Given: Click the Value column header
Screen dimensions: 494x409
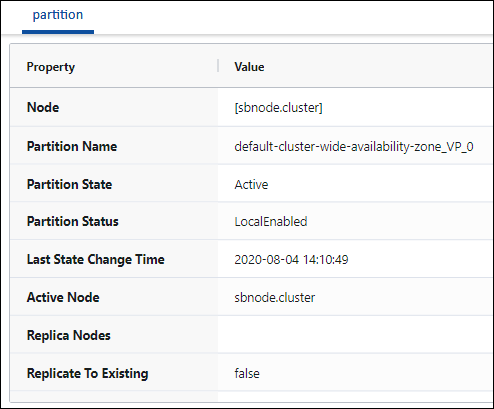Looking at the screenshot, I should point(249,67).
